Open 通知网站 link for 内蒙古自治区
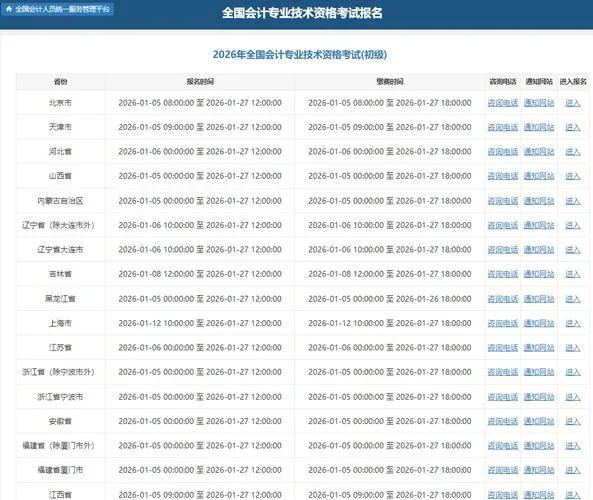This screenshot has height=500, width=593. pos(539,200)
